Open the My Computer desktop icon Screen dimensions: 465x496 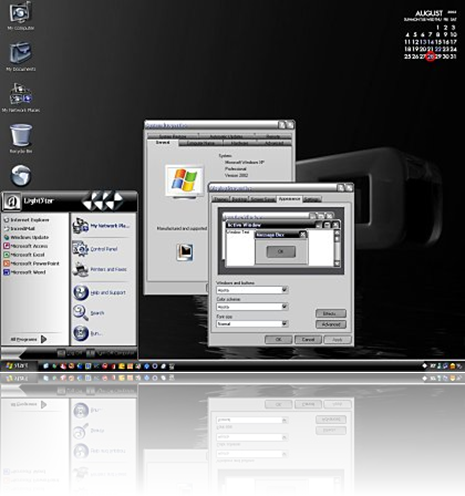21,15
